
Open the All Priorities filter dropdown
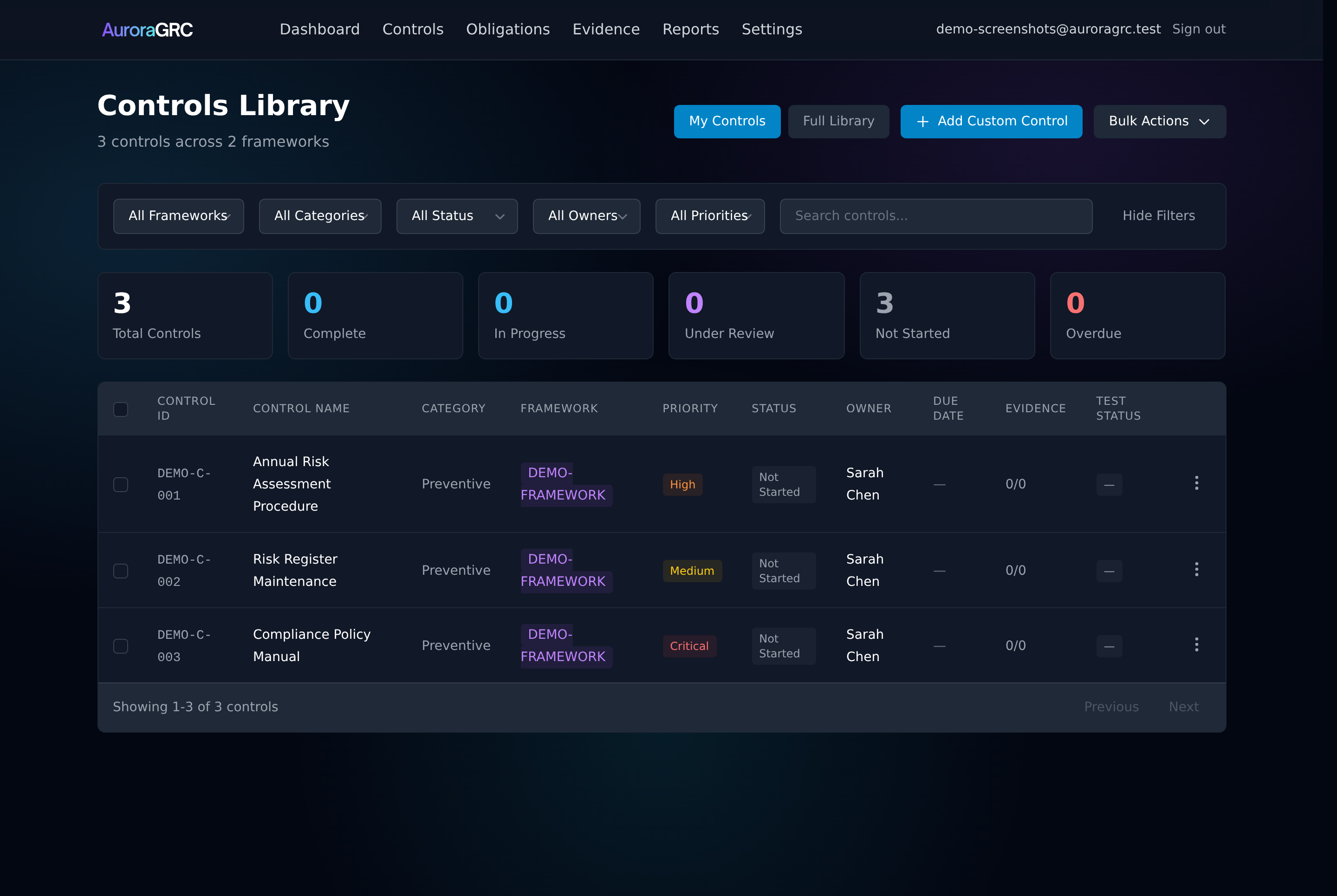pos(710,216)
